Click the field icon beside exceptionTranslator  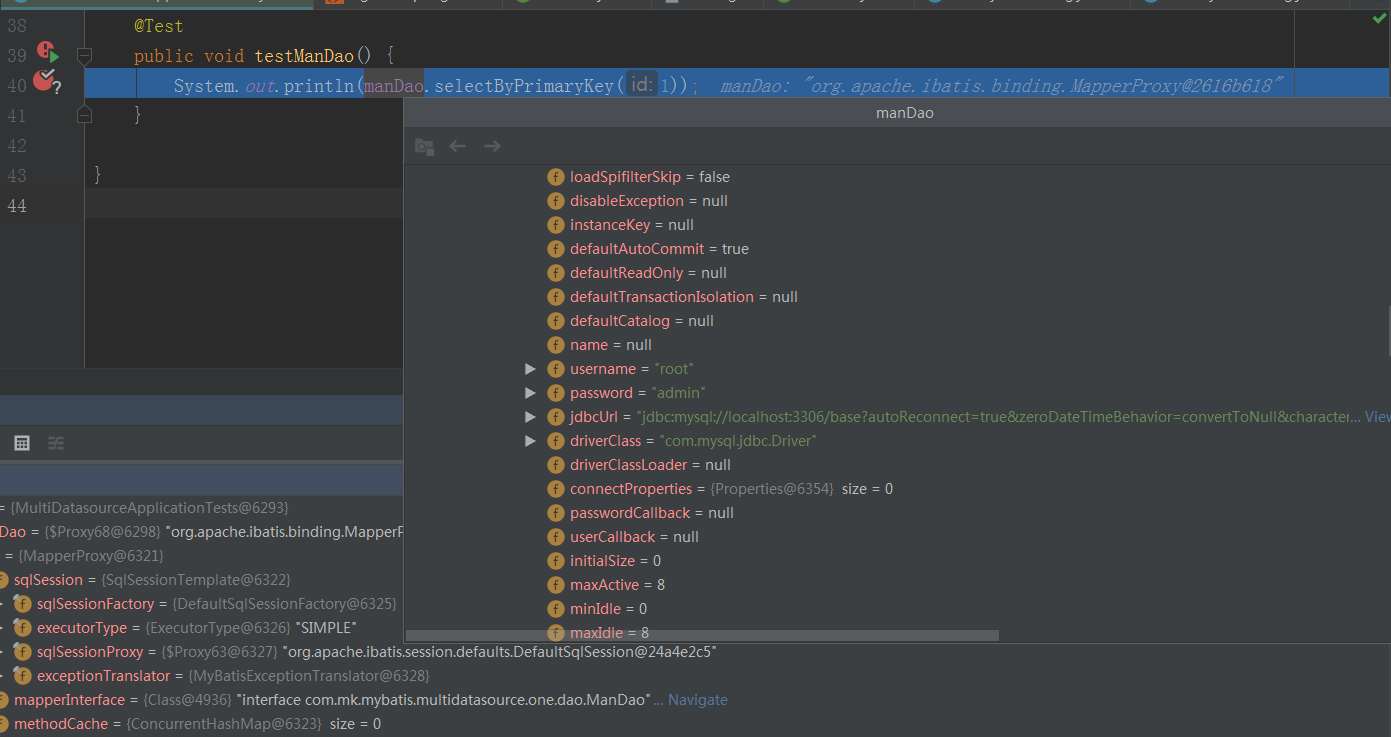coord(22,676)
